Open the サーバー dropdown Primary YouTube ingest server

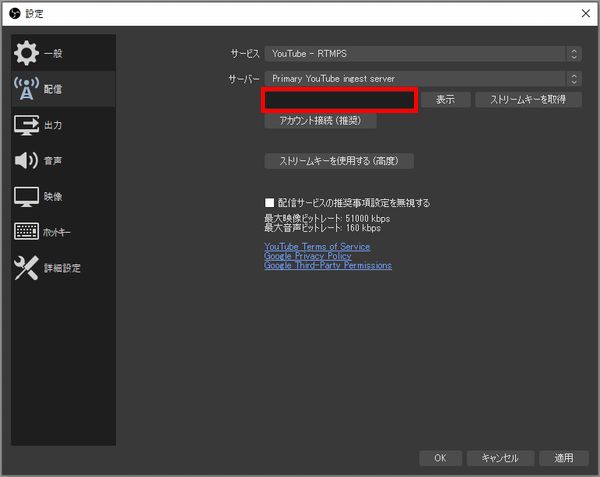(423, 79)
